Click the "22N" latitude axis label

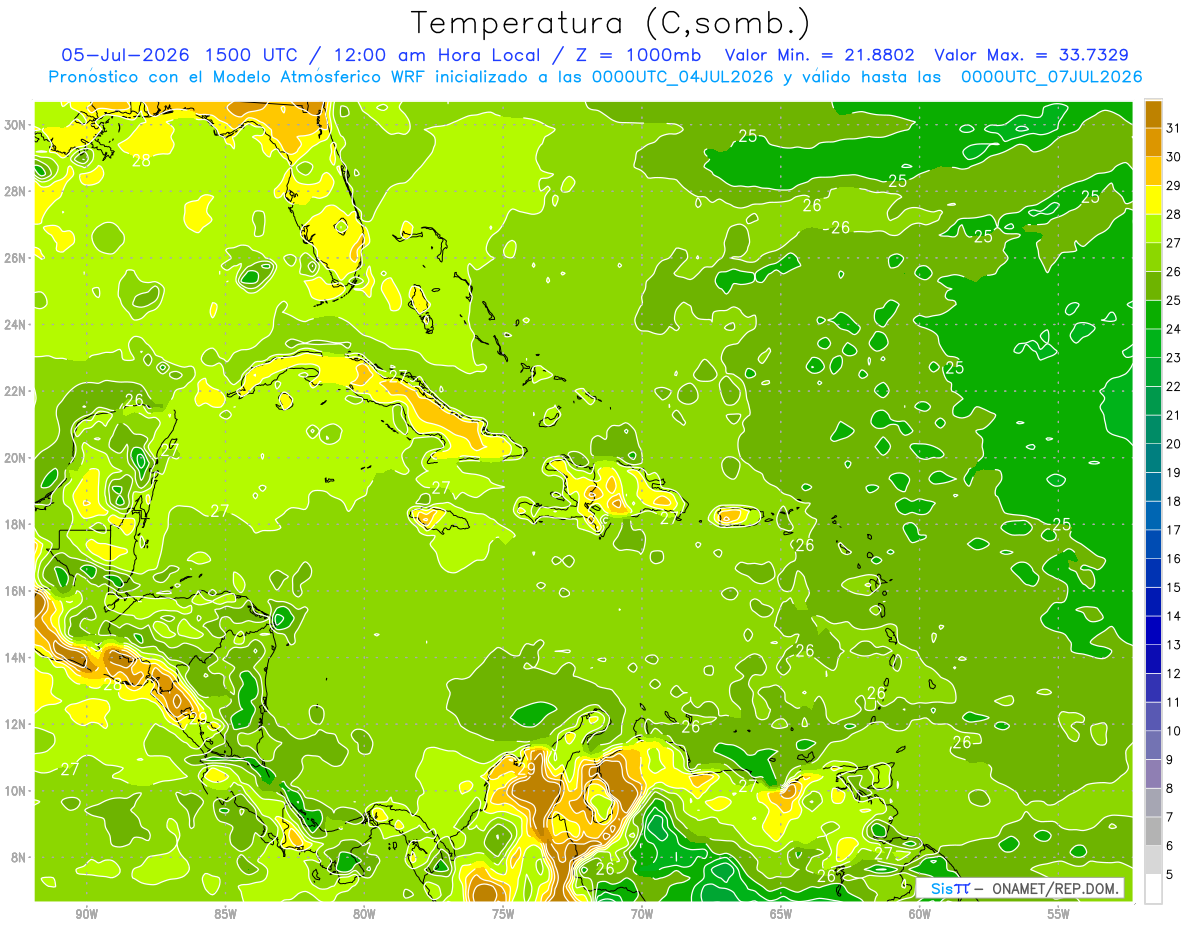coord(14,391)
